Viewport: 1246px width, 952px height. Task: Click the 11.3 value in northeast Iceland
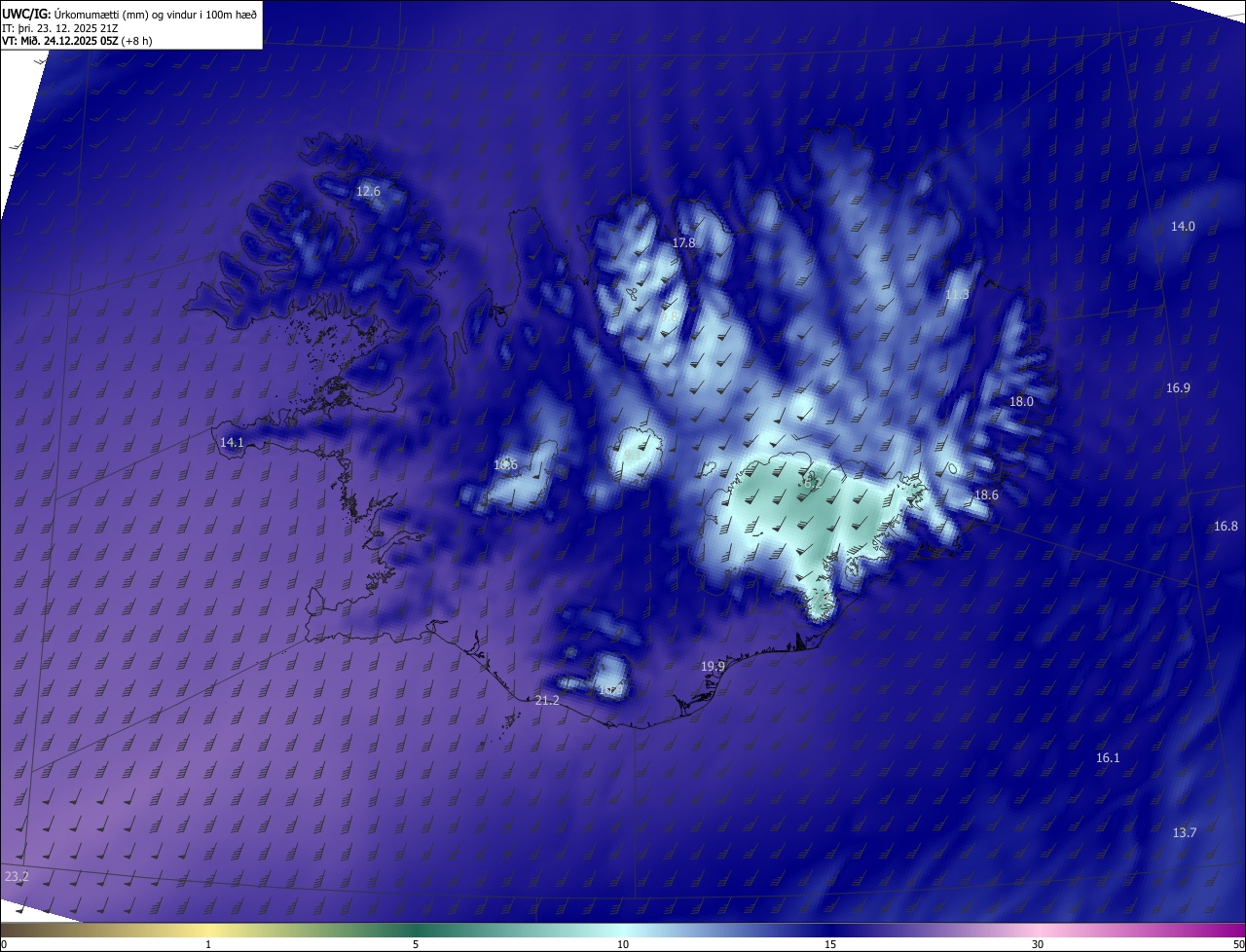(x=957, y=295)
